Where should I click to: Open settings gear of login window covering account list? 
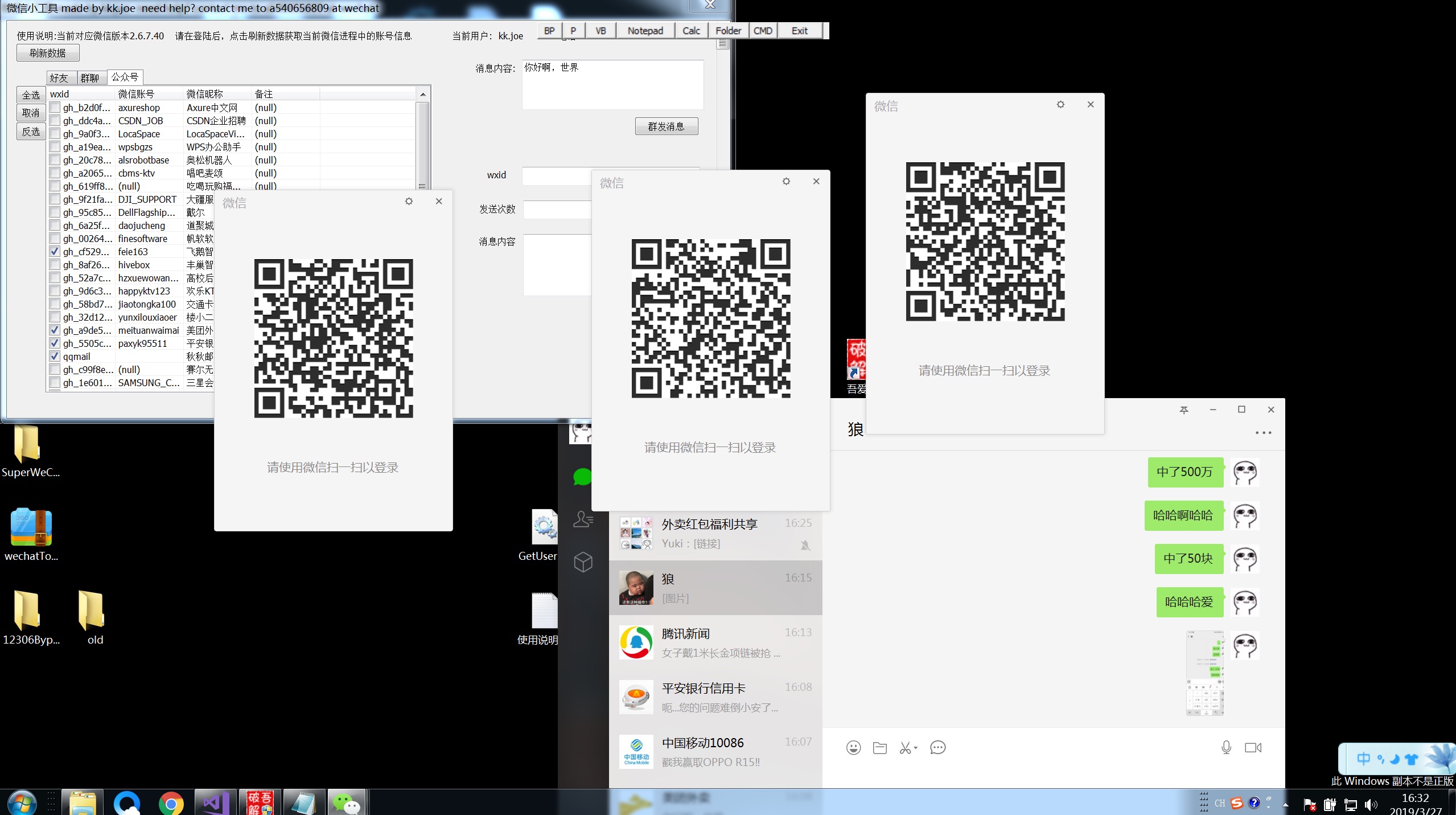click(x=409, y=201)
